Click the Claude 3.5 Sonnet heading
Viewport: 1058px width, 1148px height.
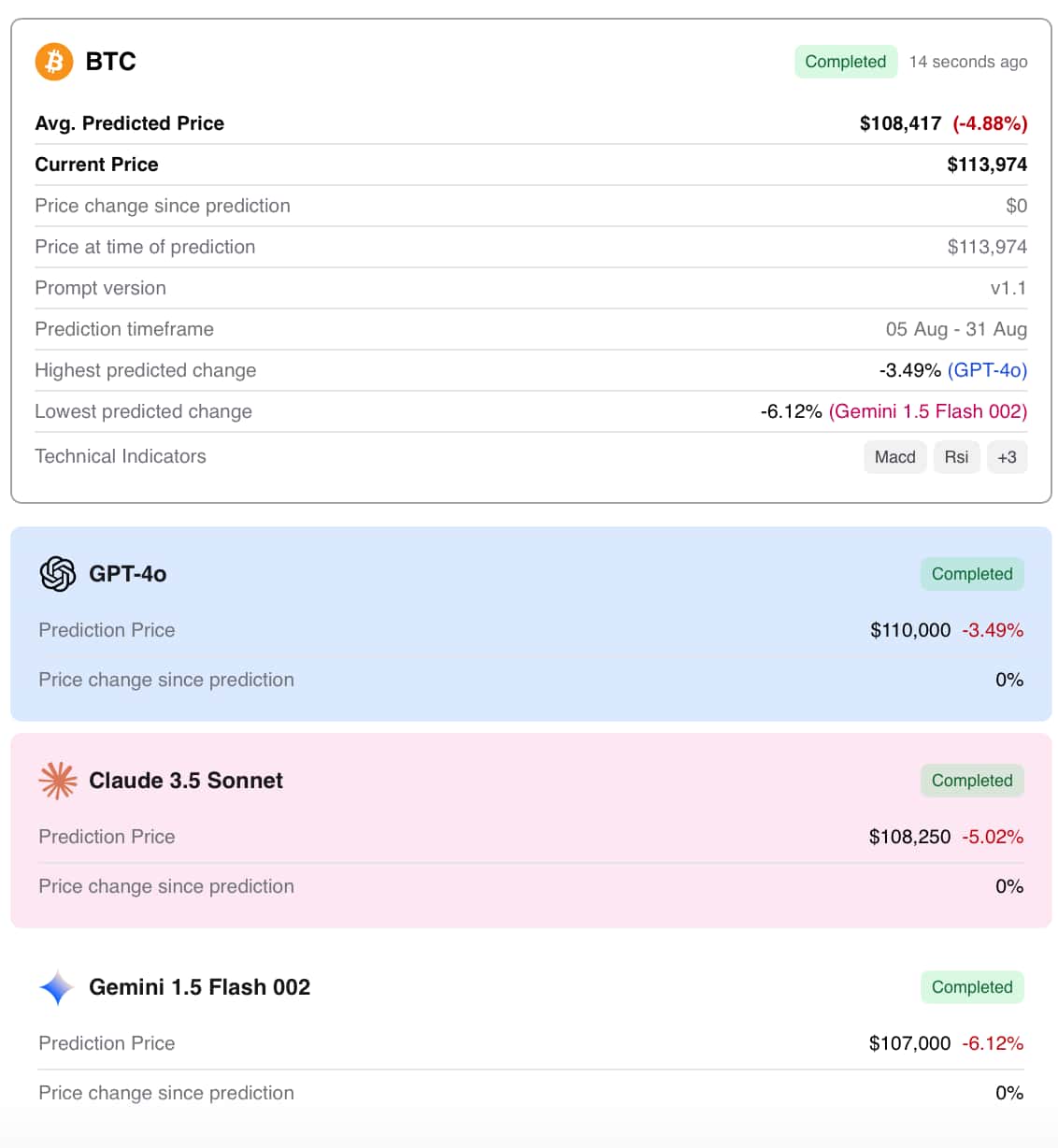[185, 781]
